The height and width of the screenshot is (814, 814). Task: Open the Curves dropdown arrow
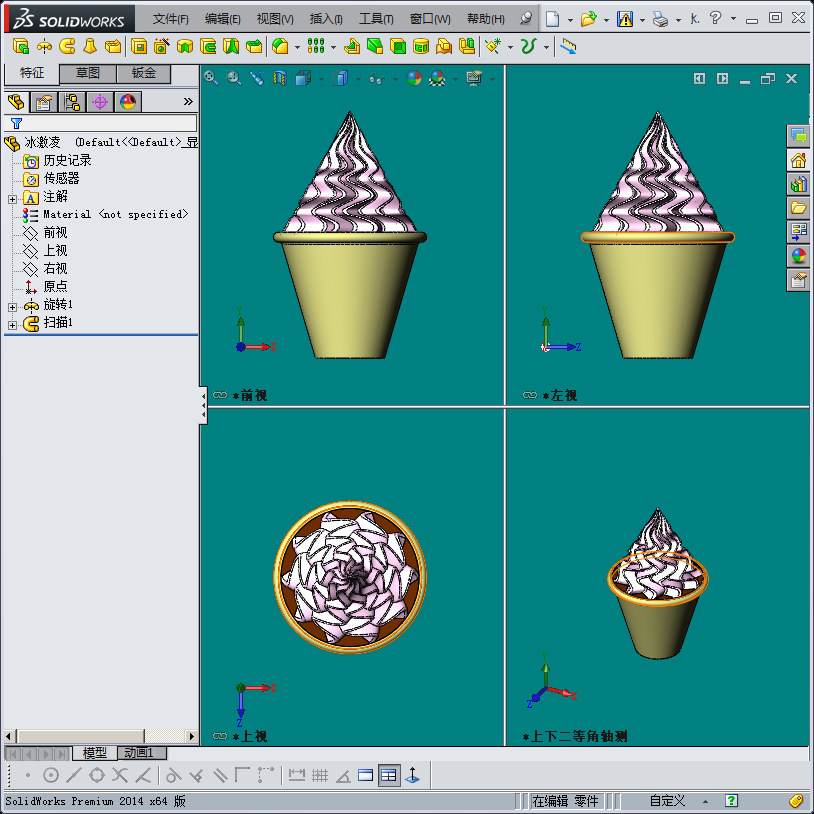click(x=546, y=48)
